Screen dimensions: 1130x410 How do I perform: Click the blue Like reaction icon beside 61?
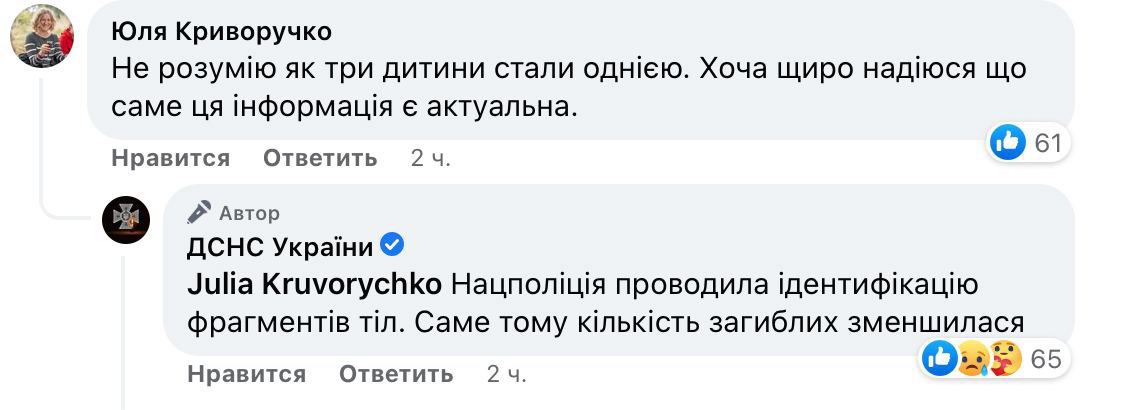(1008, 143)
